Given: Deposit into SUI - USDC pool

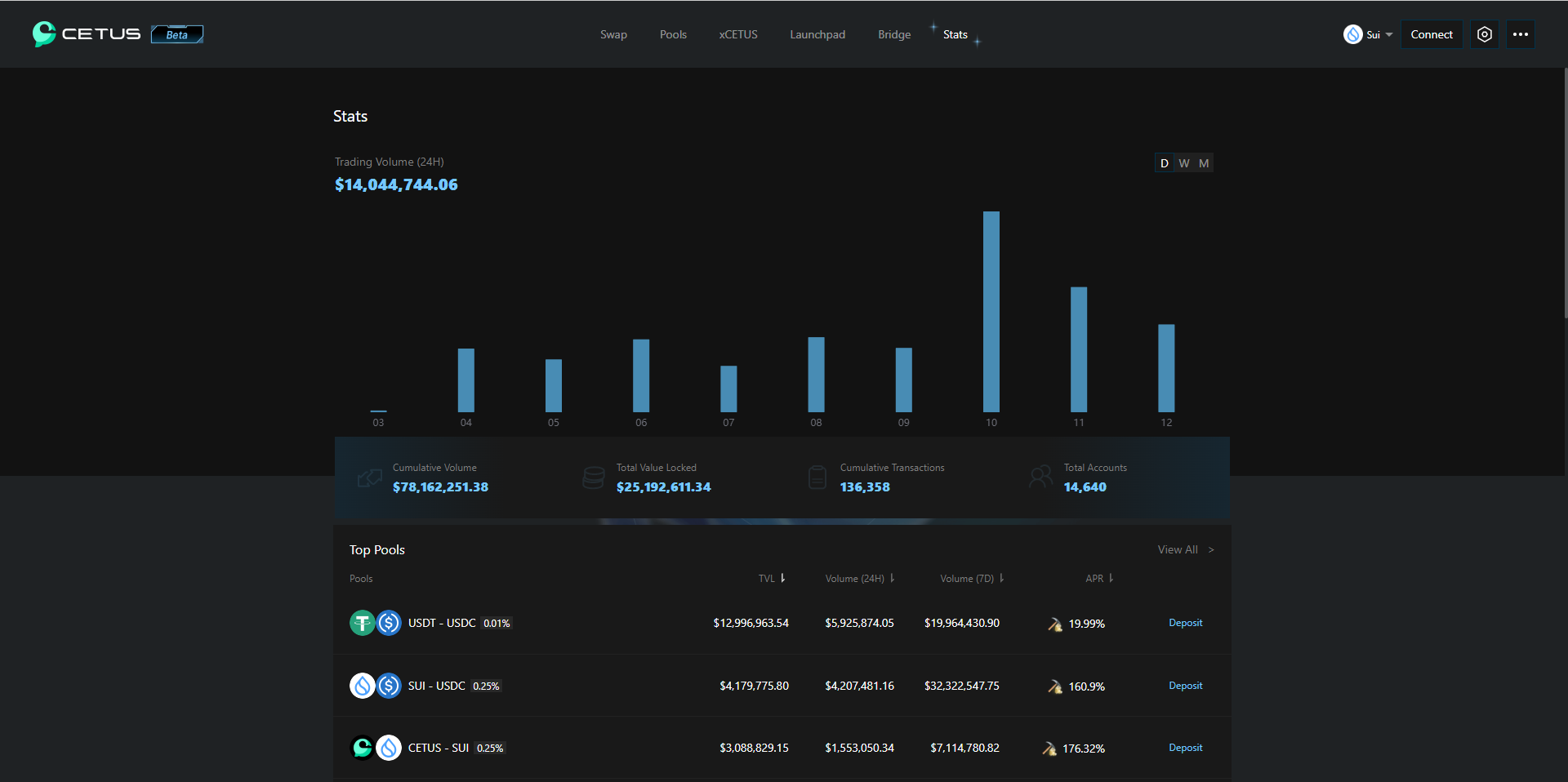Looking at the screenshot, I should (1185, 686).
